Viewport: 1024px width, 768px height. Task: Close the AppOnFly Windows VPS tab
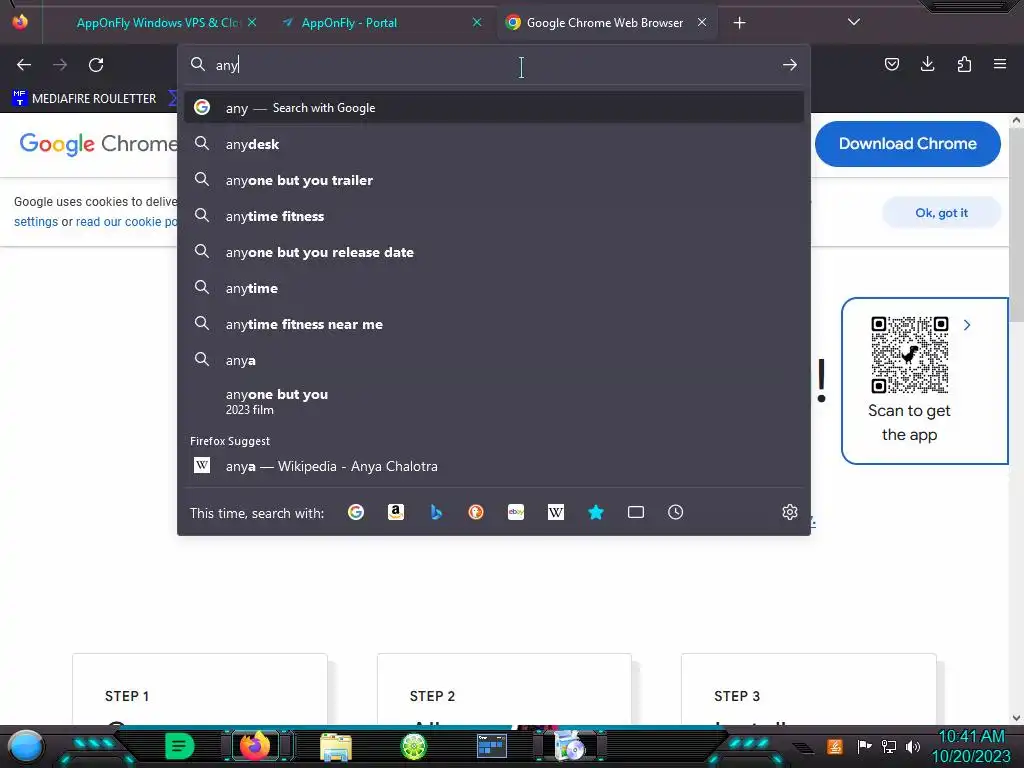tap(251, 22)
